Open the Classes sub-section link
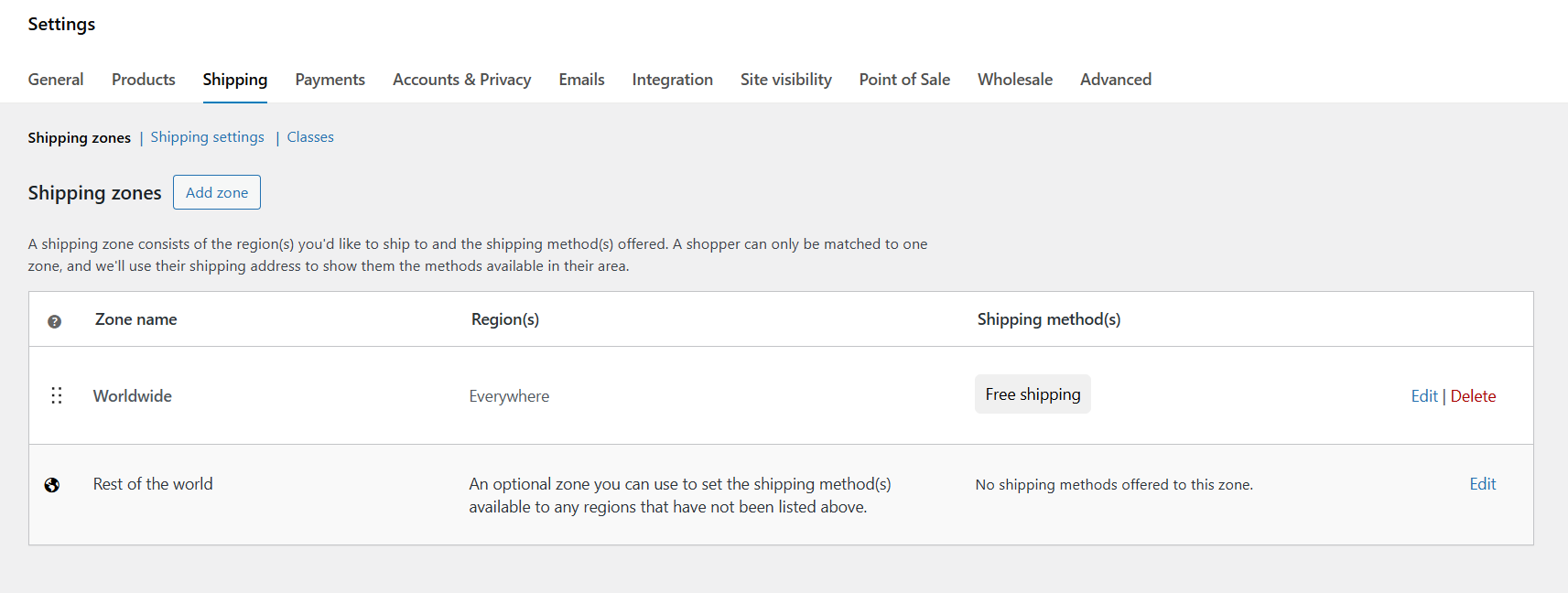Viewport: 1568px width, 593px height. coord(310,137)
